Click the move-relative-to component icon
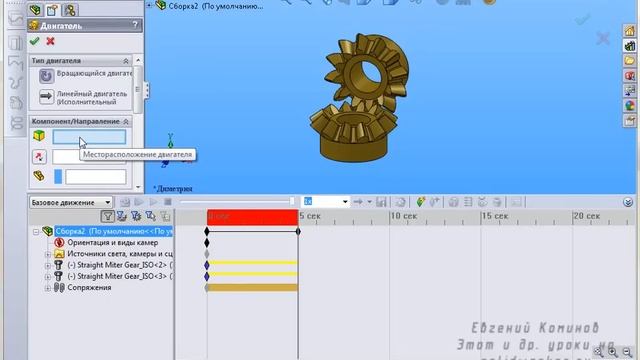This screenshot has height=360, width=640. tap(39, 176)
